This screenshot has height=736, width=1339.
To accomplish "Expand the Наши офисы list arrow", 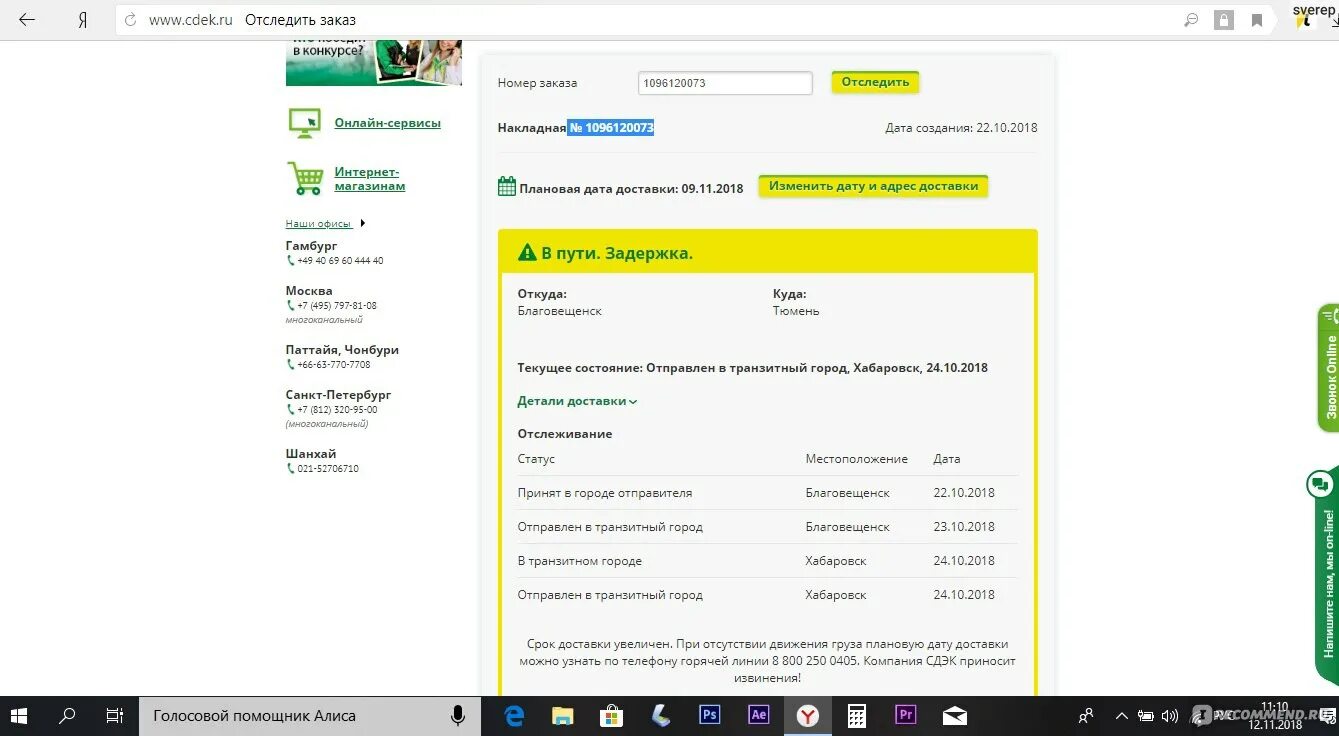I will pyautogui.click(x=363, y=223).
